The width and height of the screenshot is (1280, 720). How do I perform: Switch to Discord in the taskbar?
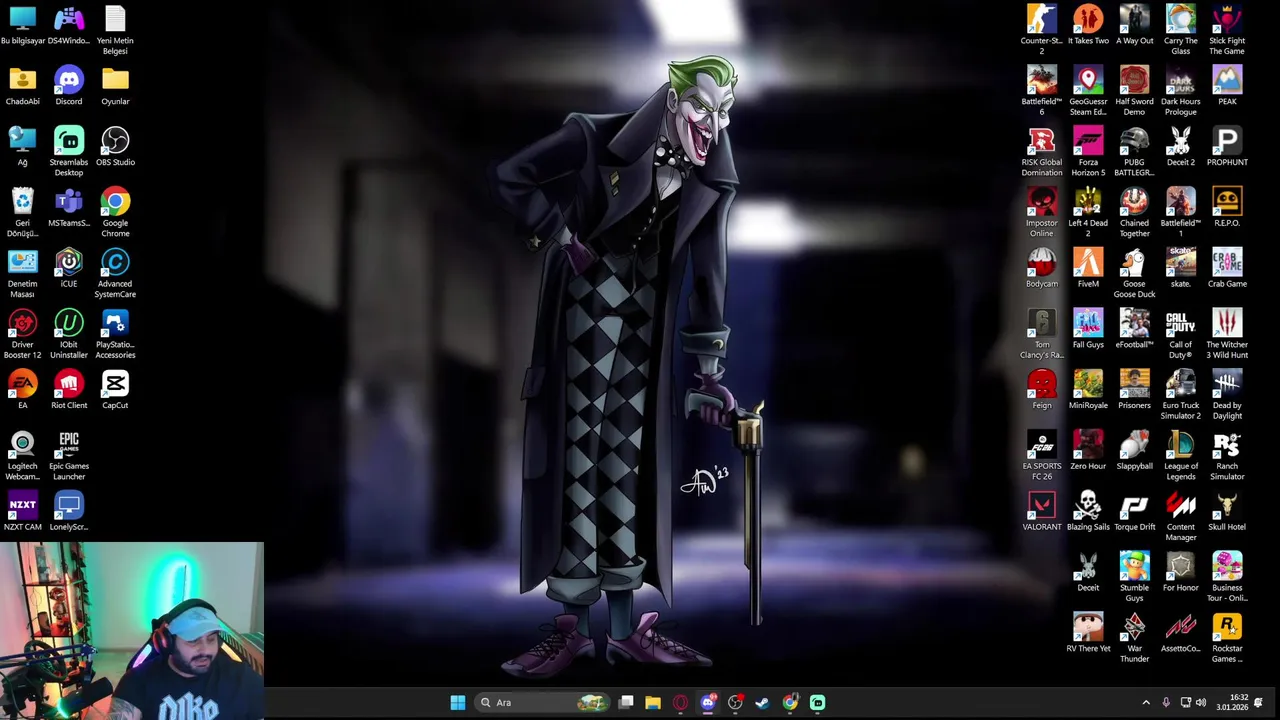coord(708,702)
